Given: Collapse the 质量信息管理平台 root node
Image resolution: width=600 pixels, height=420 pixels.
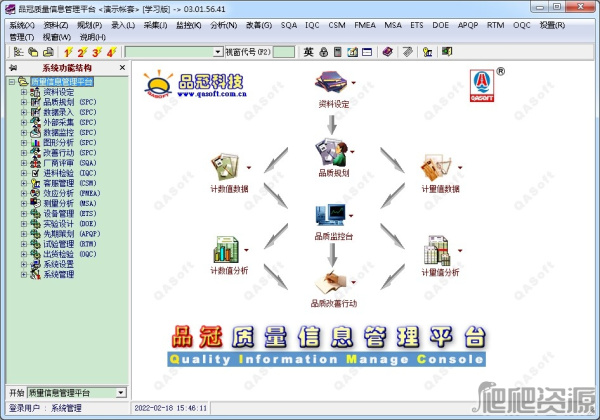Looking at the screenshot, I should [12, 81].
